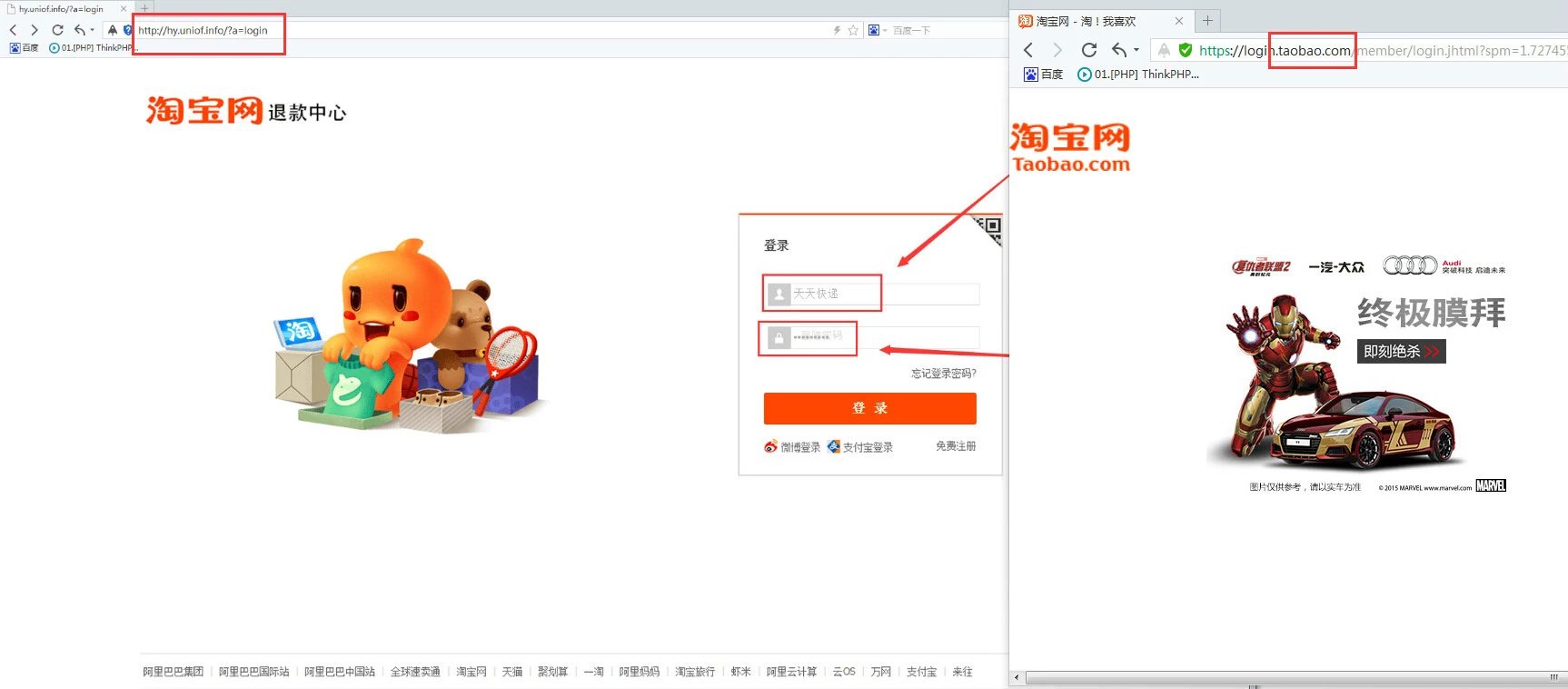This screenshot has height=689, width=1568.
Task: Select the 淘宝网 - 淘！我喜欢 tab
Action: click(x=1099, y=21)
